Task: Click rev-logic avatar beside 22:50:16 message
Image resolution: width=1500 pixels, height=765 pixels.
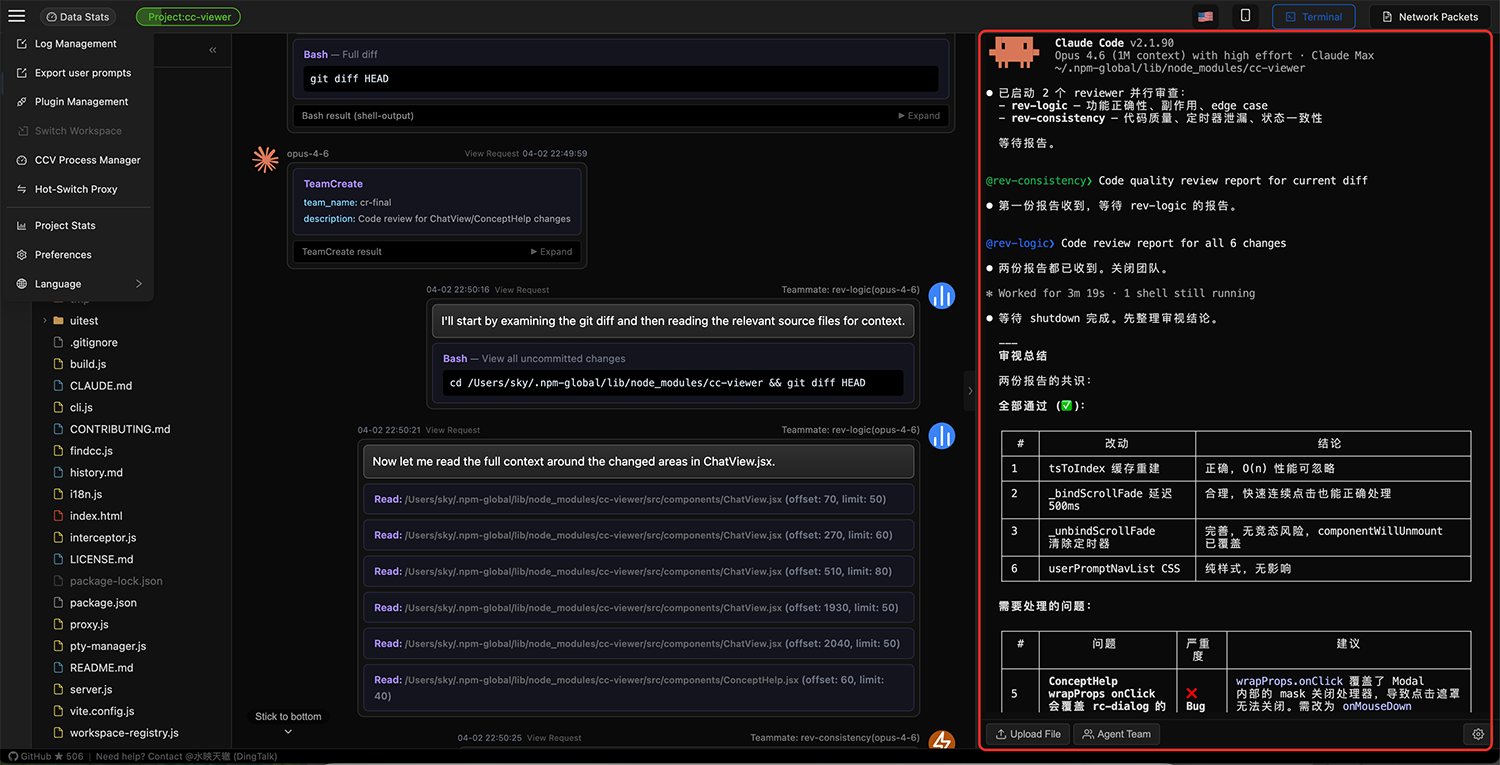Action: pyautogui.click(x=941, y=295)
